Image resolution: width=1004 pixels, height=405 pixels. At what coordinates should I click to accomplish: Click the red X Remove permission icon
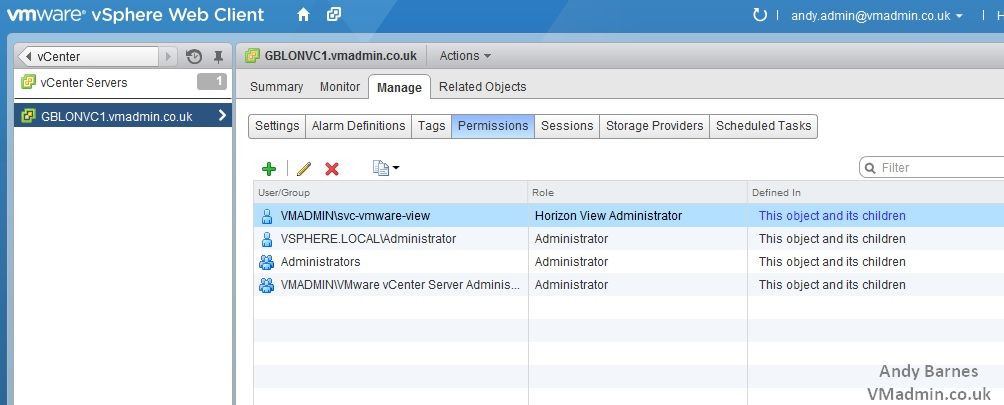332,168
